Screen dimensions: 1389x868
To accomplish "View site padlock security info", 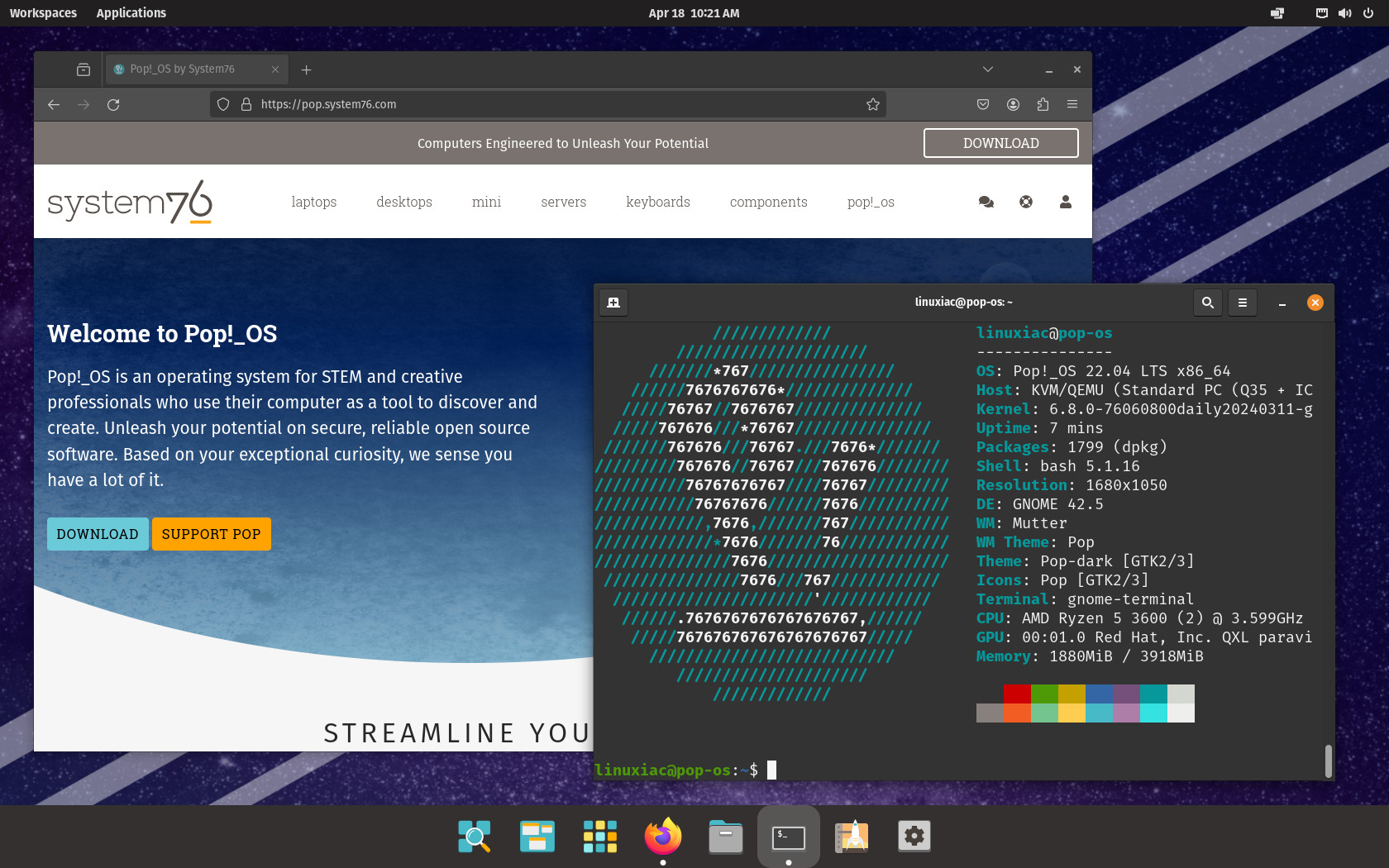I will (246, 104).
